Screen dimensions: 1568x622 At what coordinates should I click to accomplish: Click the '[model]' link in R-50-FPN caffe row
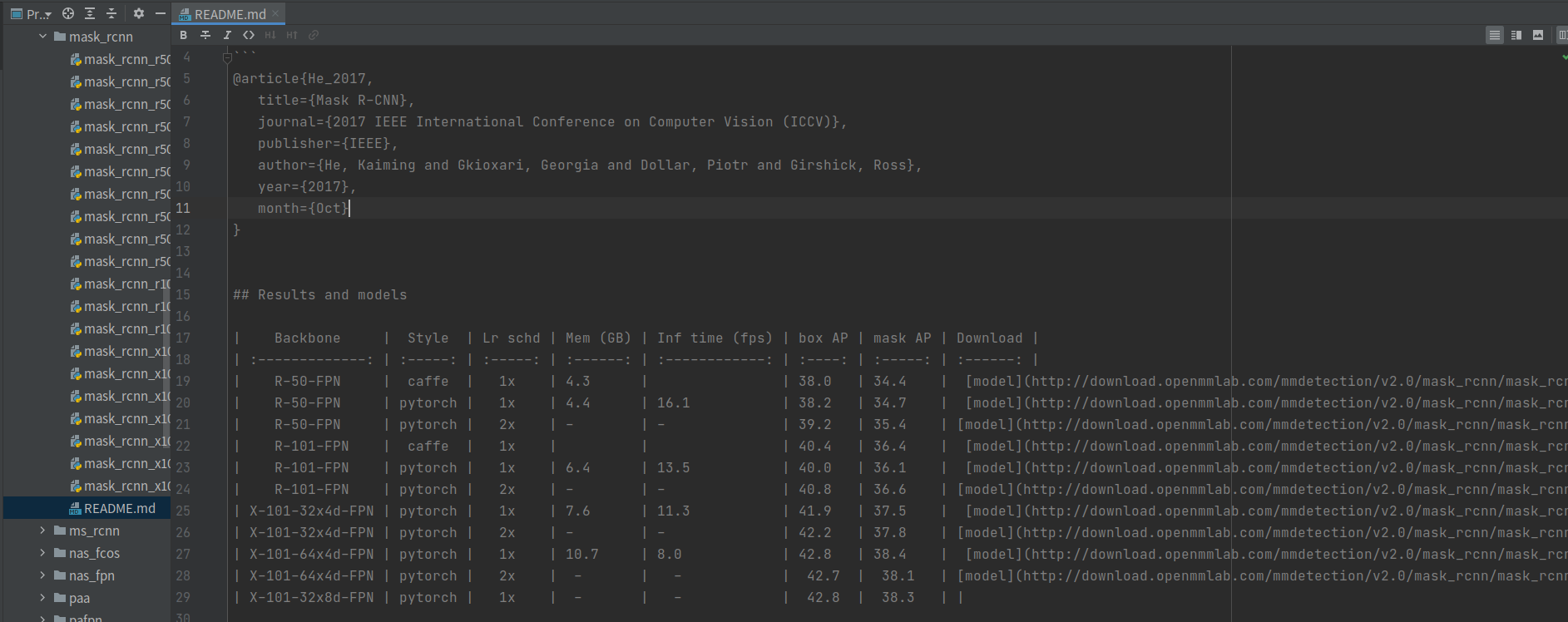pos(994,381)
